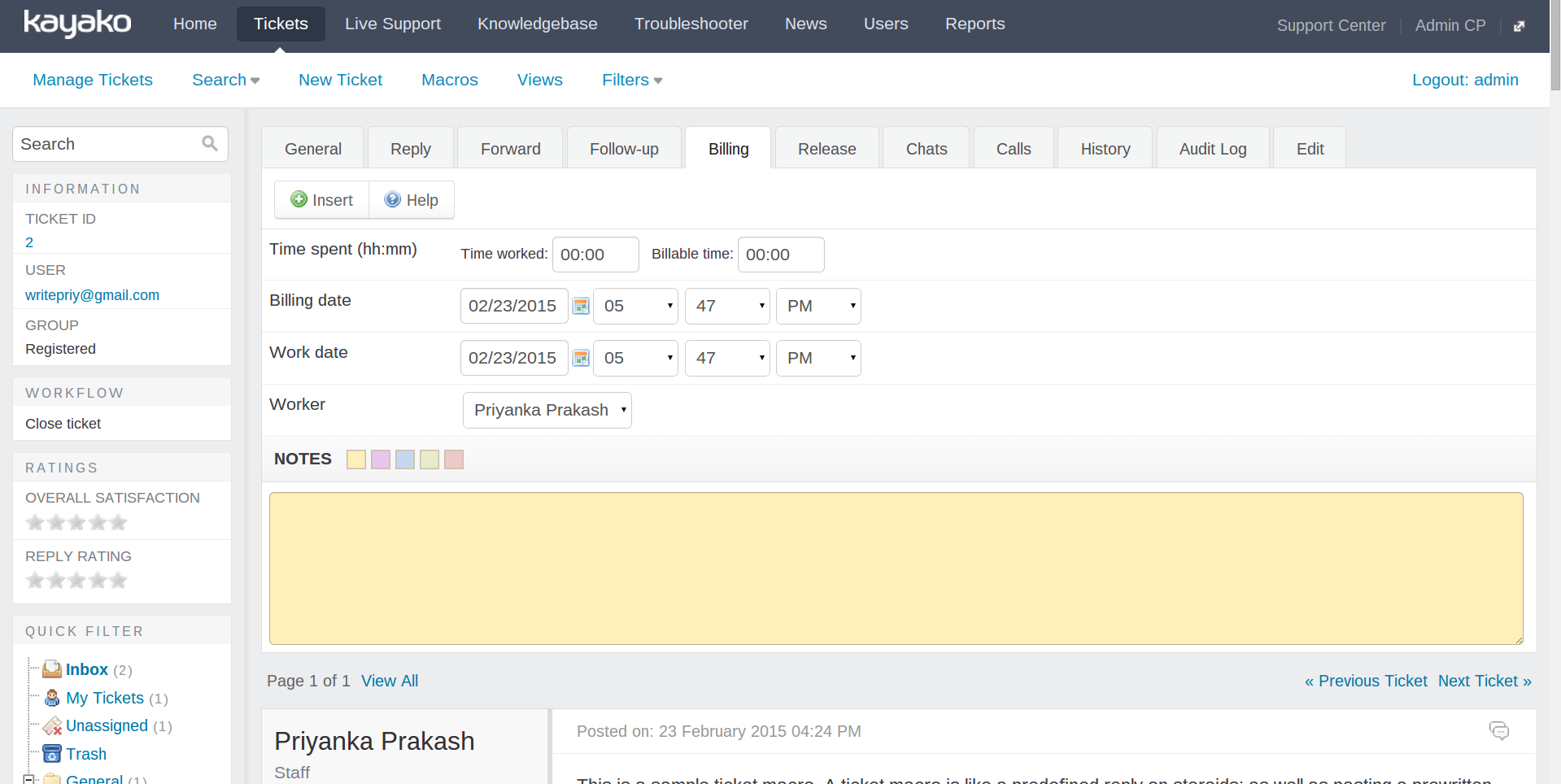The width and height of the screenshot is (1561, 784).
Task: Open the Forward tab
Action: 510,148
